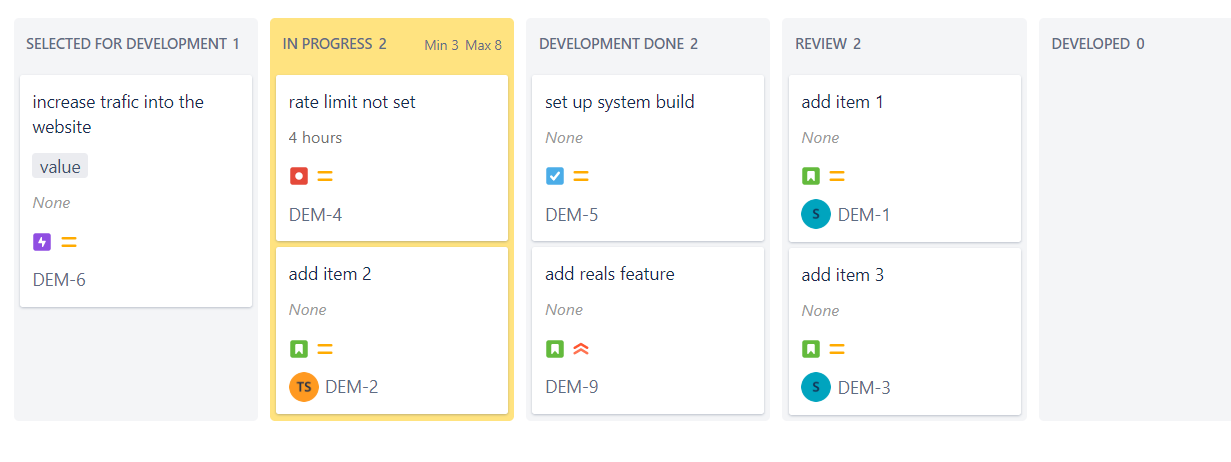Click the 'None' estimate on DEM-6
The width and height of the screenshot is (1231, 462).
[52, 203]
